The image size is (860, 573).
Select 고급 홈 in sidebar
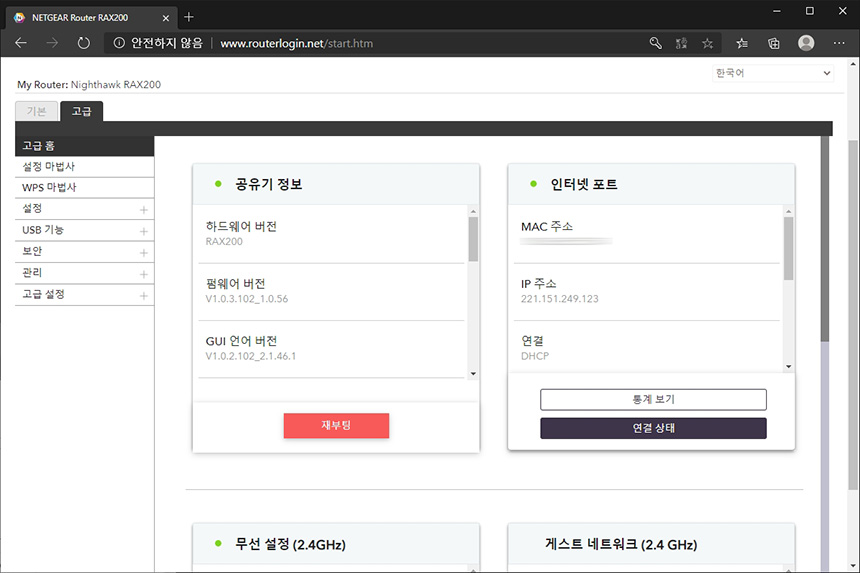84,146
